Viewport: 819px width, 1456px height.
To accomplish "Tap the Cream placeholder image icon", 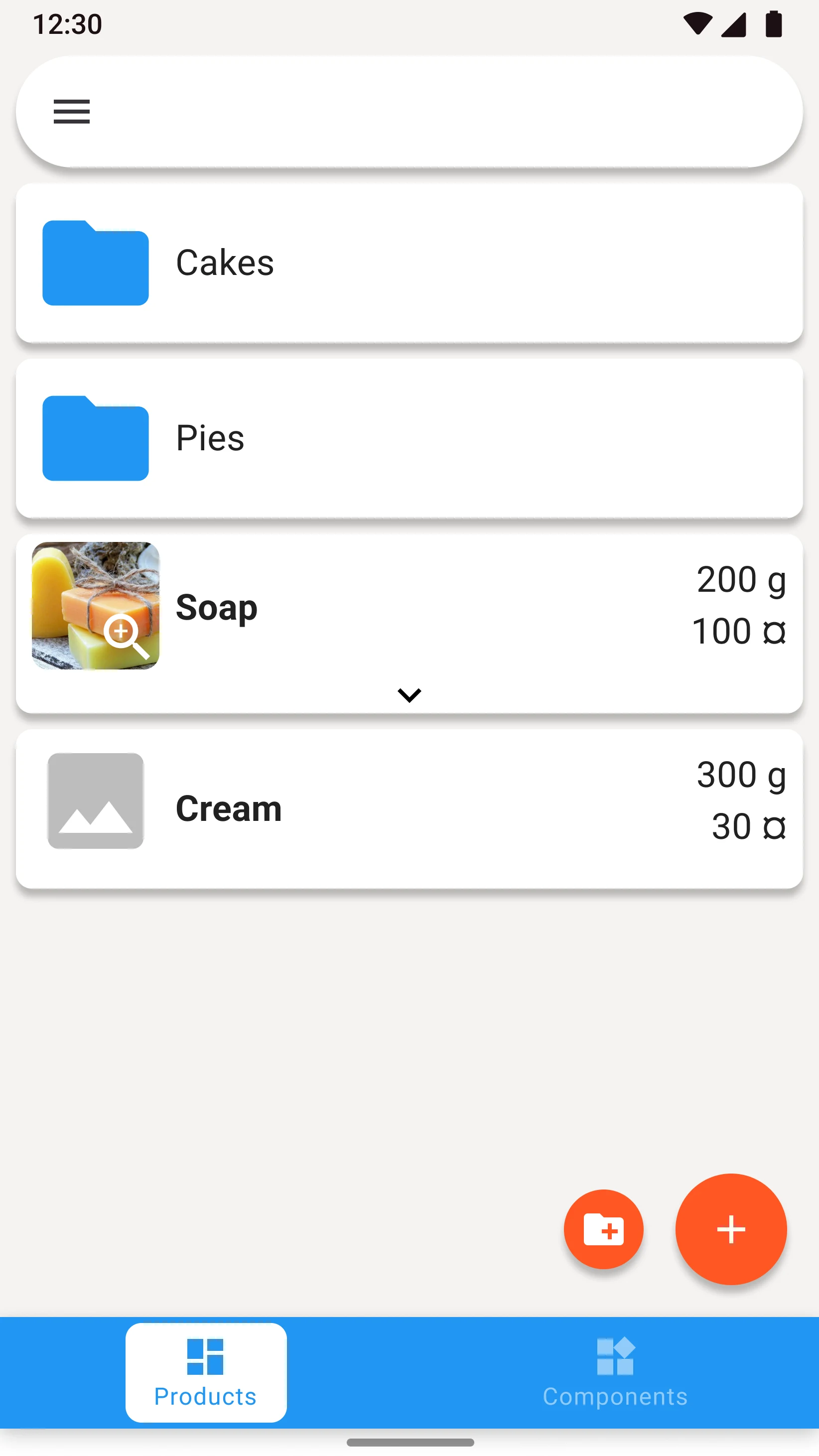I will 96,800.
